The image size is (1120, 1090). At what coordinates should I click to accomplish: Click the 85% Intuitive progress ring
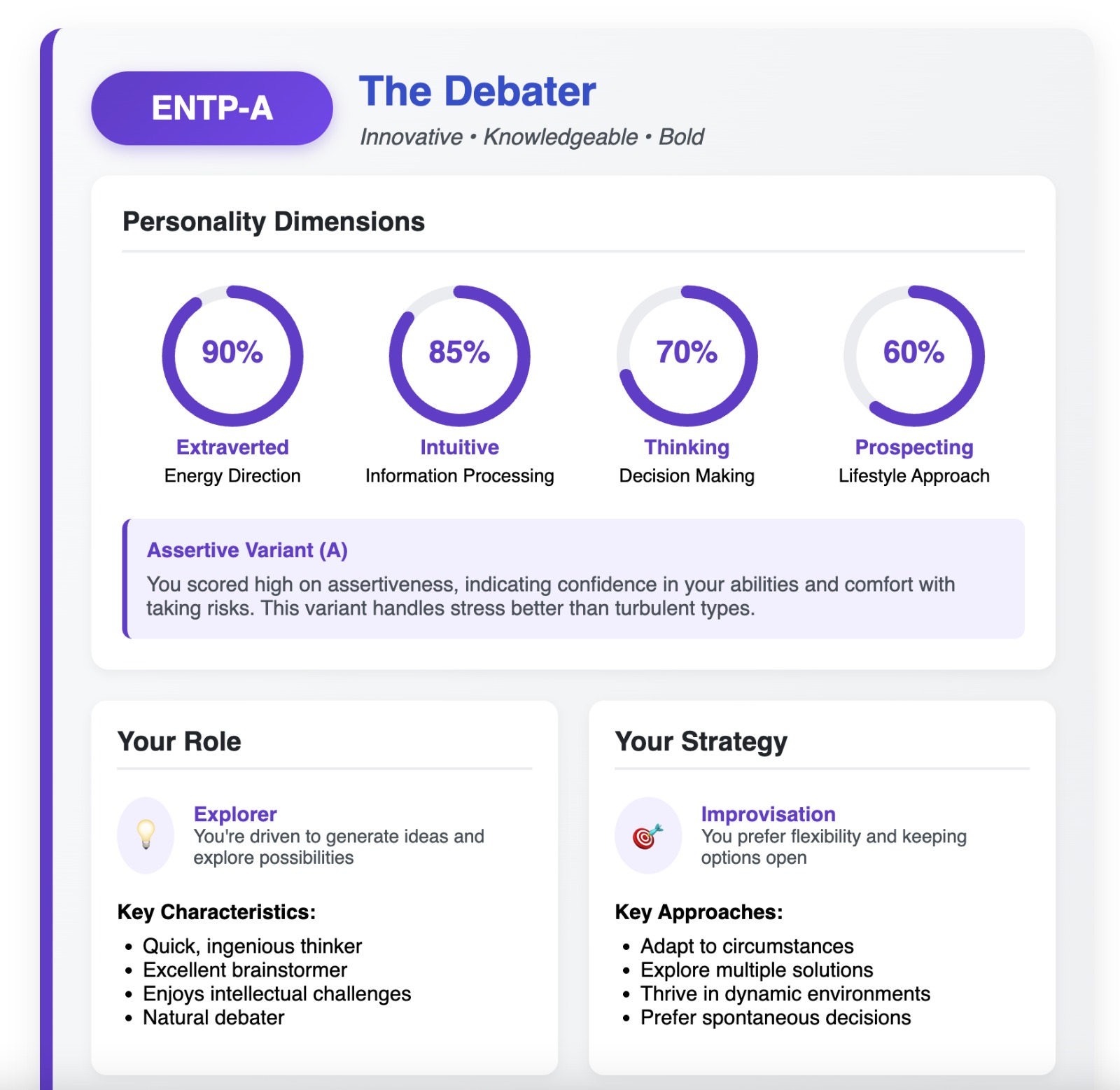[x=459, y=355]
